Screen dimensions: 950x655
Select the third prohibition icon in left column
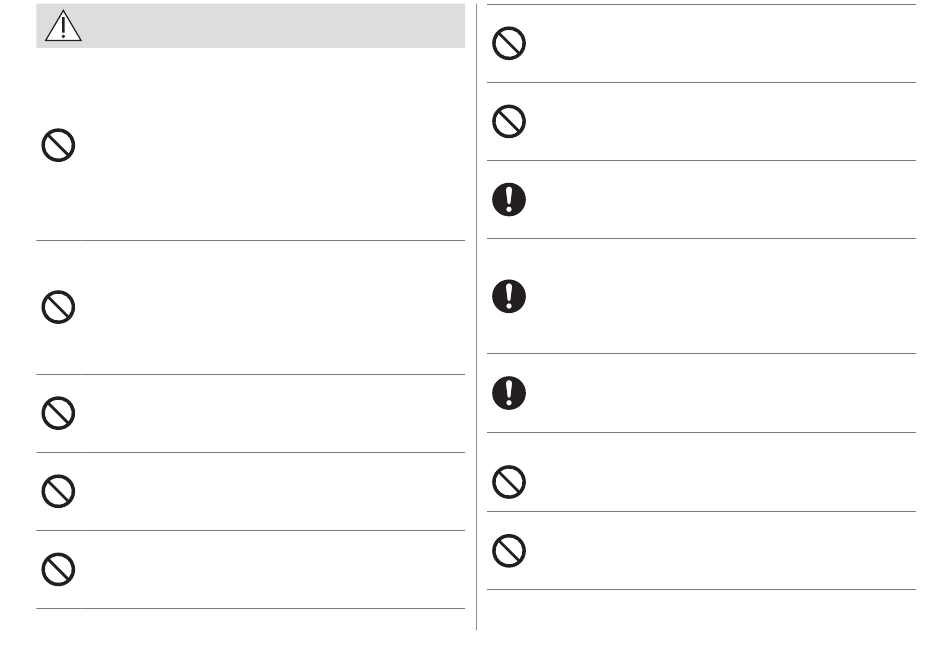tap(58, 413)
